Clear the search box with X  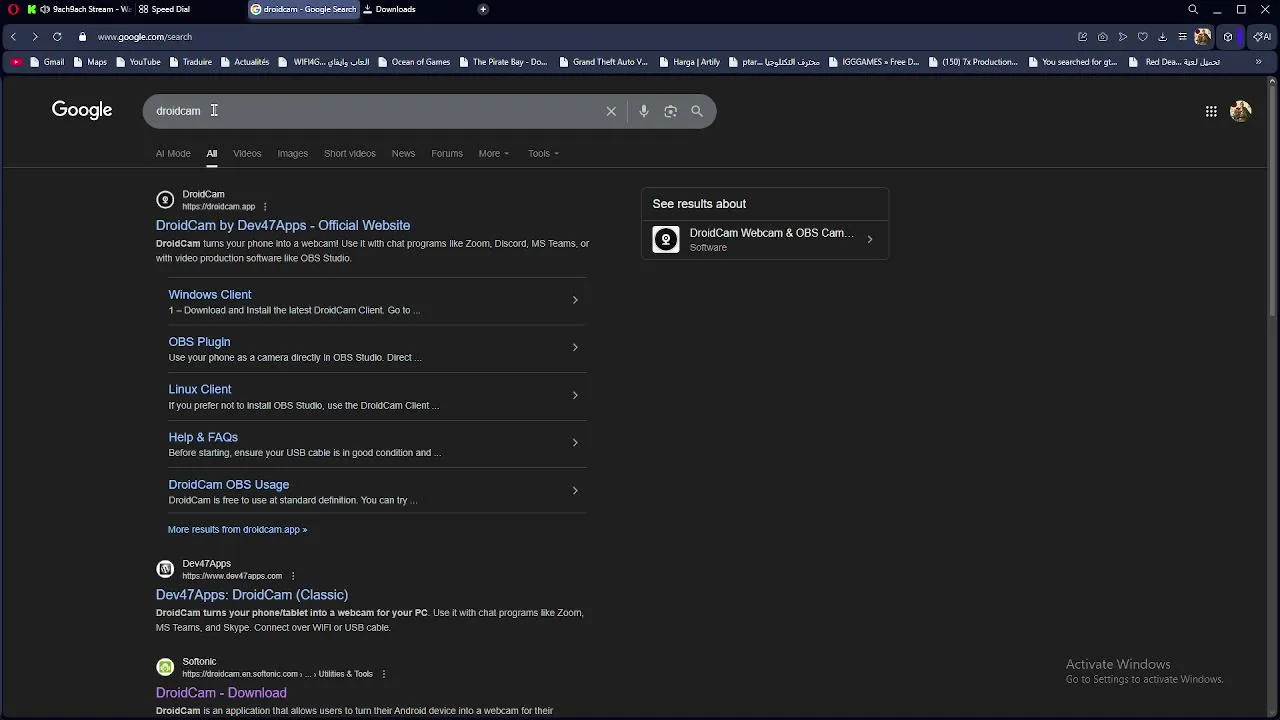click(611, 111)
